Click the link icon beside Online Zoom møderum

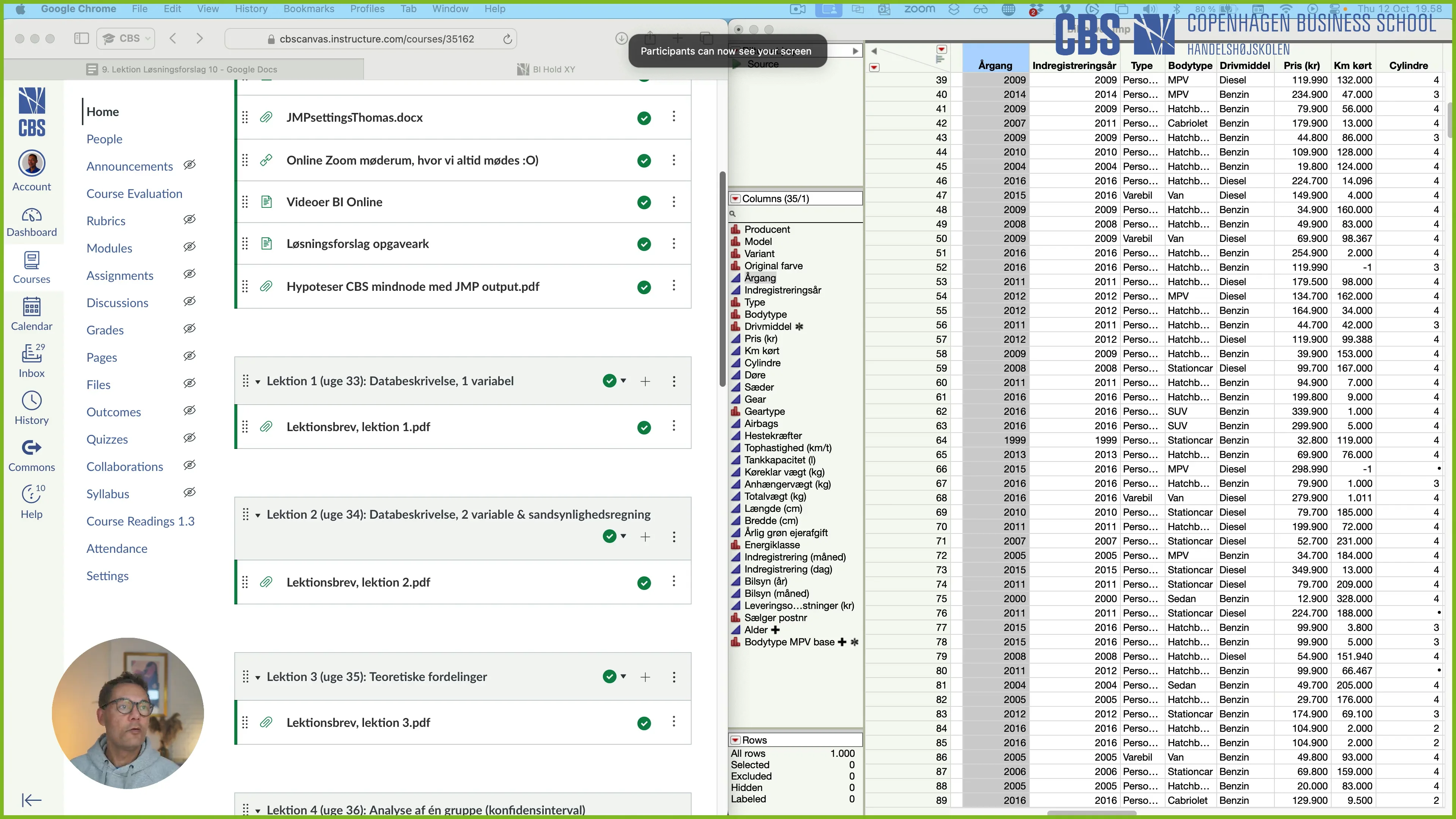266,160
